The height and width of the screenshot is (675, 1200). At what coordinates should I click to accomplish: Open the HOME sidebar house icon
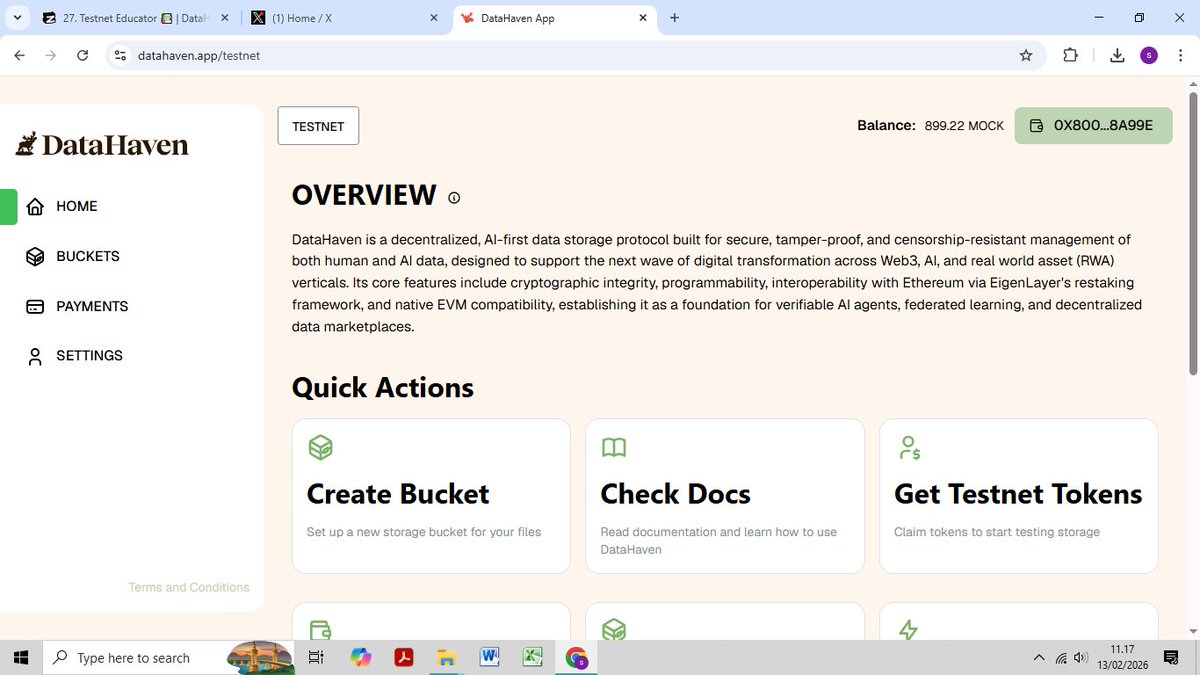pyautogui.click(x=35, y=207)
